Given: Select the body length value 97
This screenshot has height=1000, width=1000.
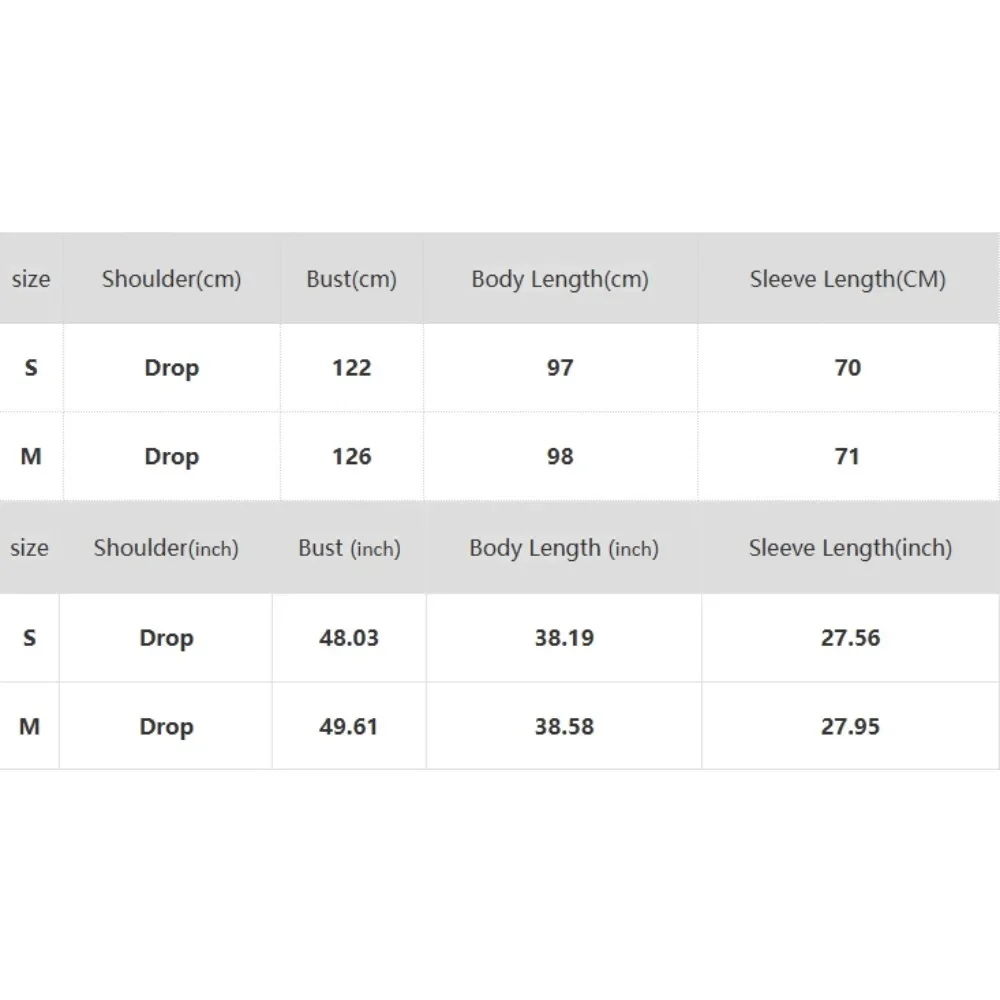Looking at the screenshot, I should pos(560,368).
